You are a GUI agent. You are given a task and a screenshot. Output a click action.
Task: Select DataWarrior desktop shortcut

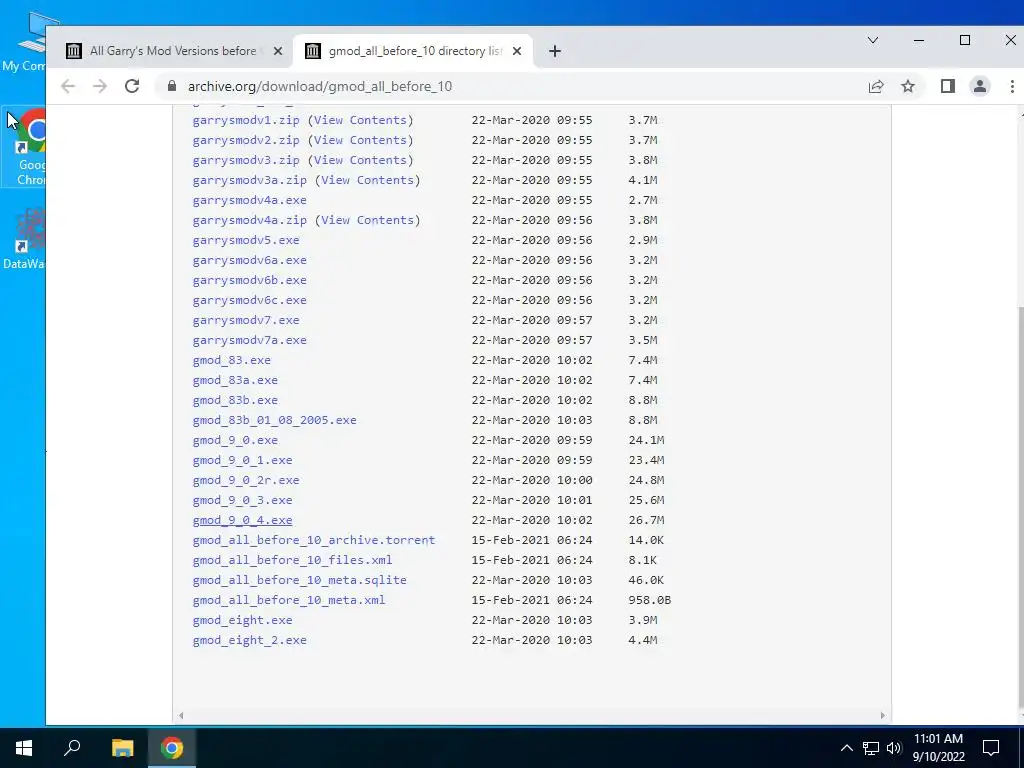click(x=25, y=238)
